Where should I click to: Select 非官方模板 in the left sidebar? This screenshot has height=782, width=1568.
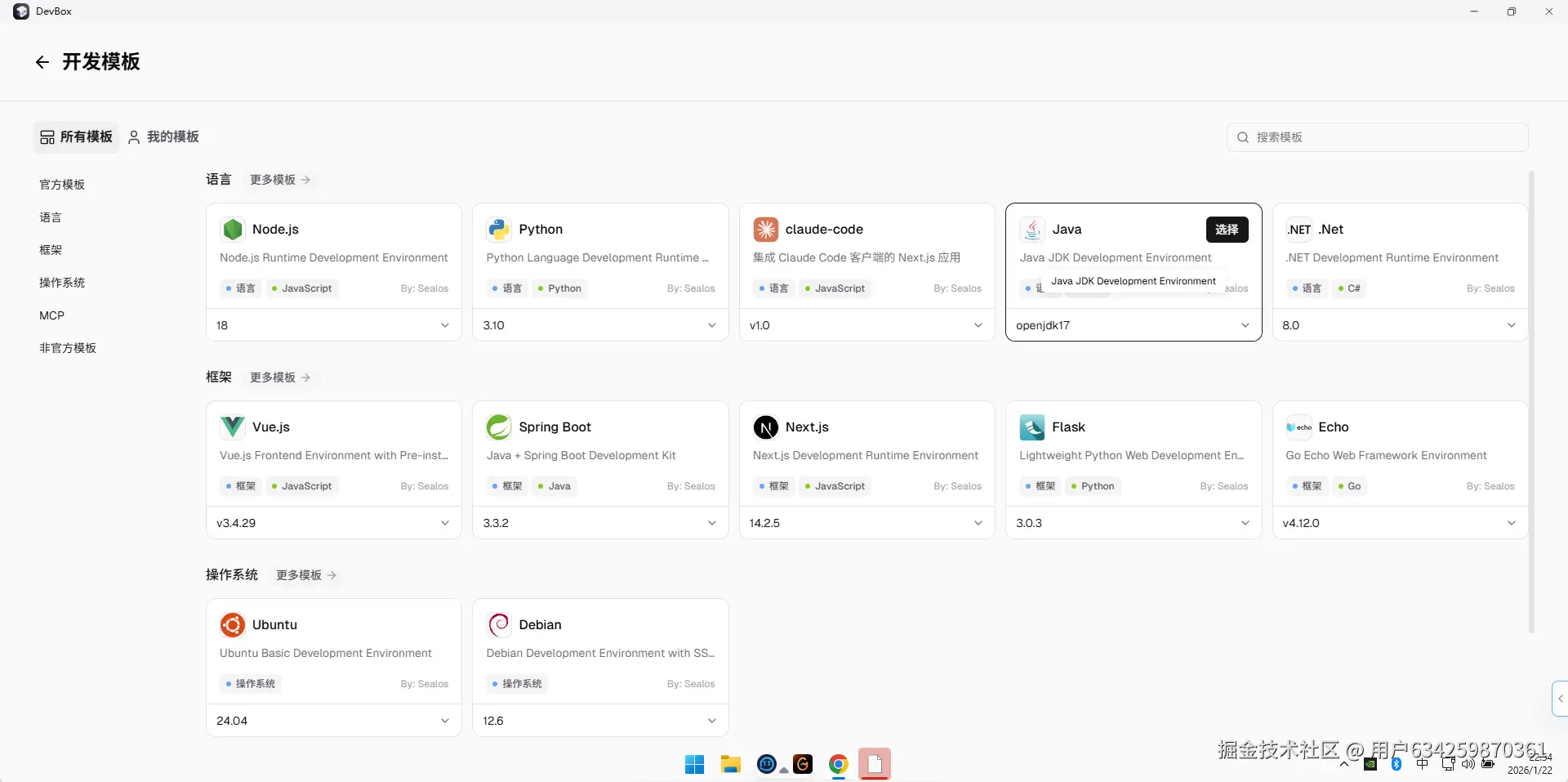coord(68,348)
